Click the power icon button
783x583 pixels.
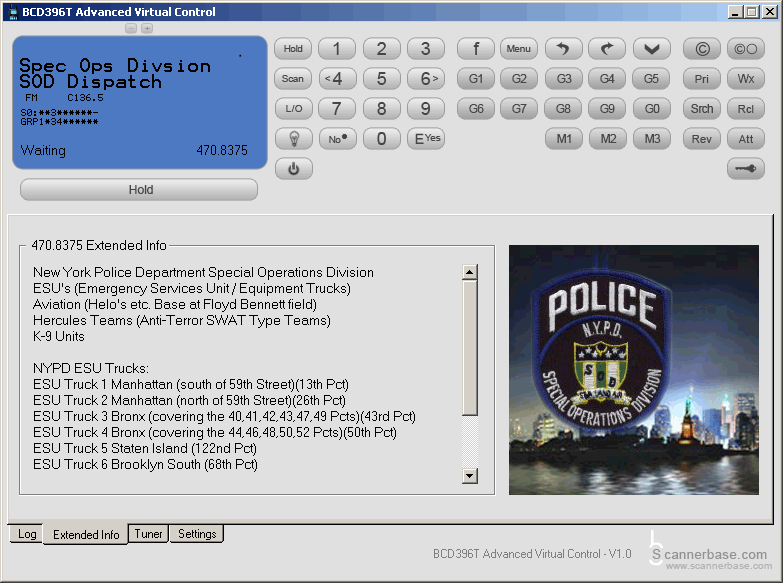(x=294, y=169)
